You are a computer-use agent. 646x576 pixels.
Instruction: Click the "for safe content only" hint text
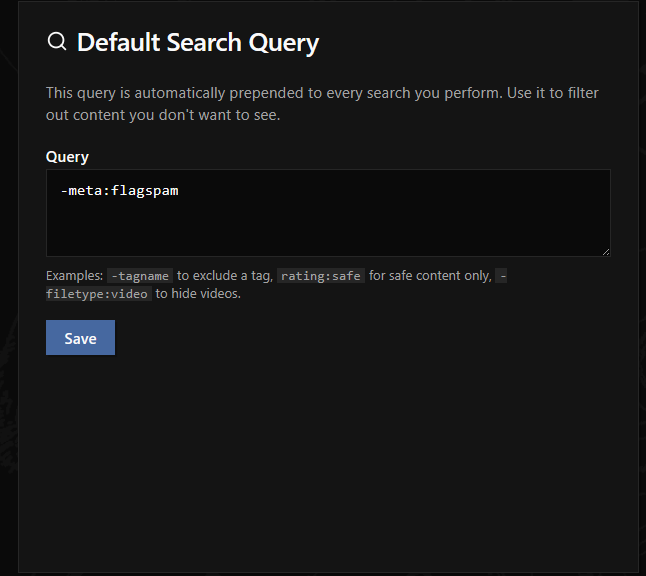click(430, 276)
